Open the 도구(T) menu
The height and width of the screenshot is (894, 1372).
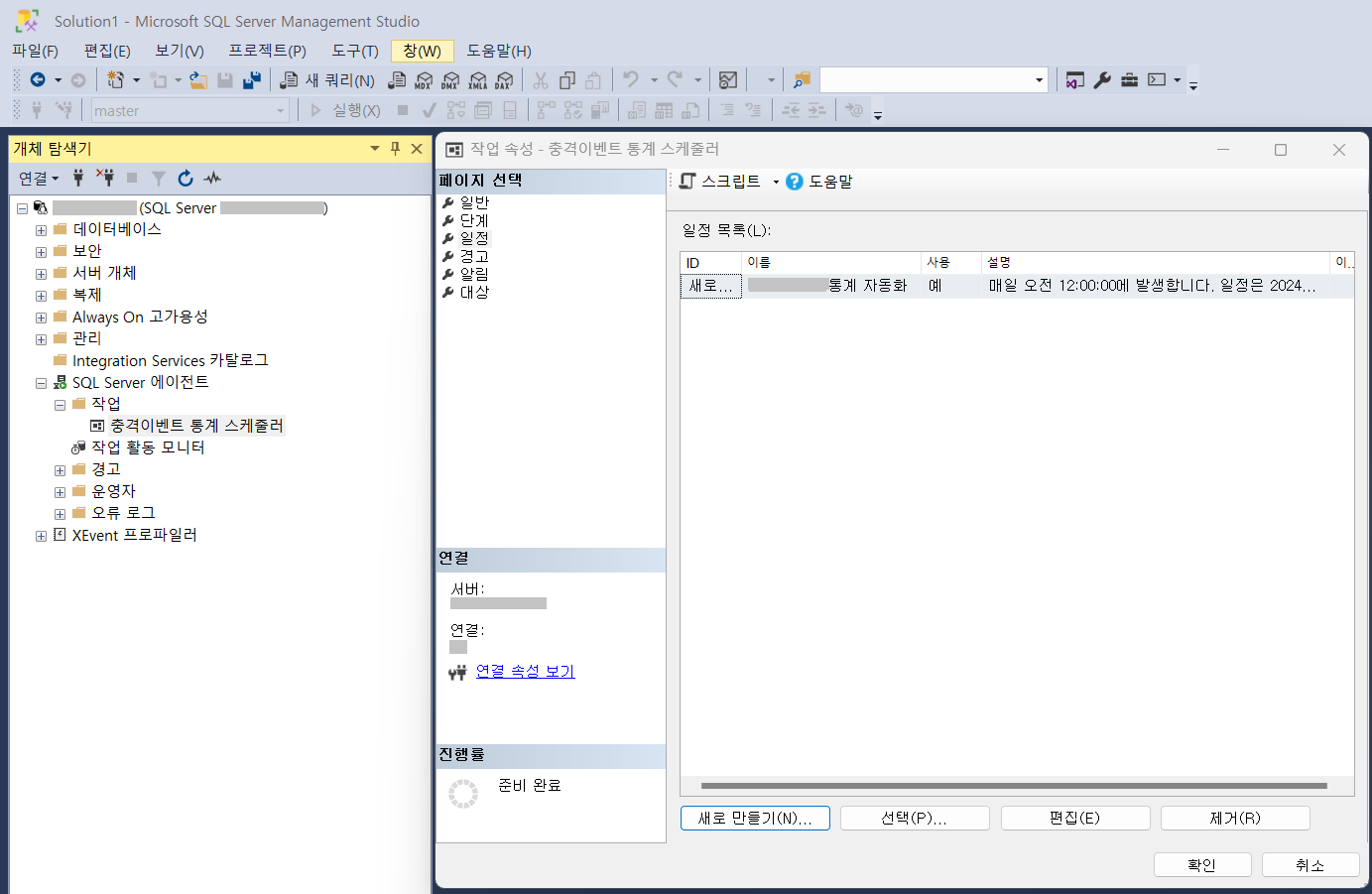(355, 51)
